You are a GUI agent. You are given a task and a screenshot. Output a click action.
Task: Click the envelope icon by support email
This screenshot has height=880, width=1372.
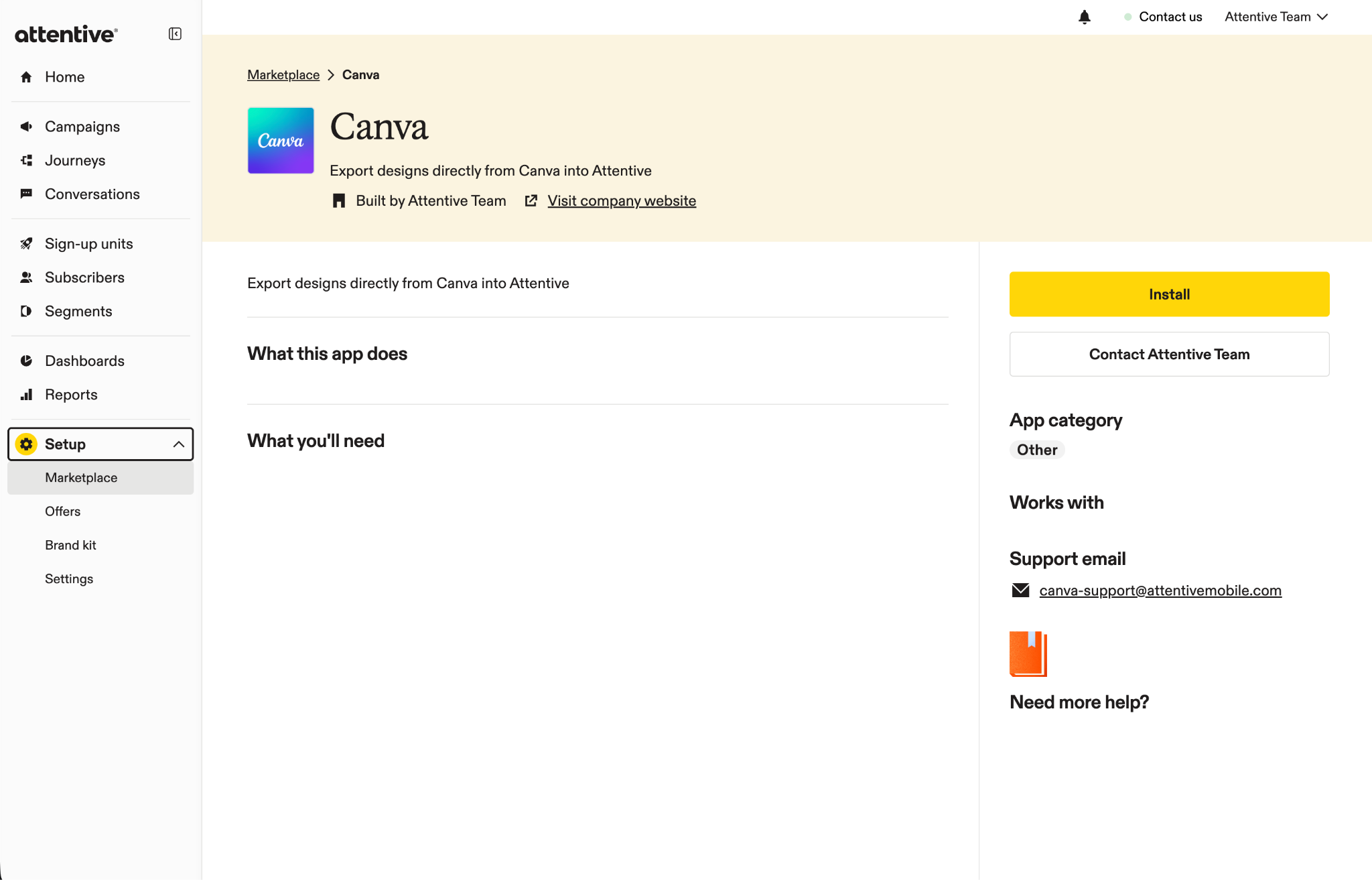tap(1020, 590)
